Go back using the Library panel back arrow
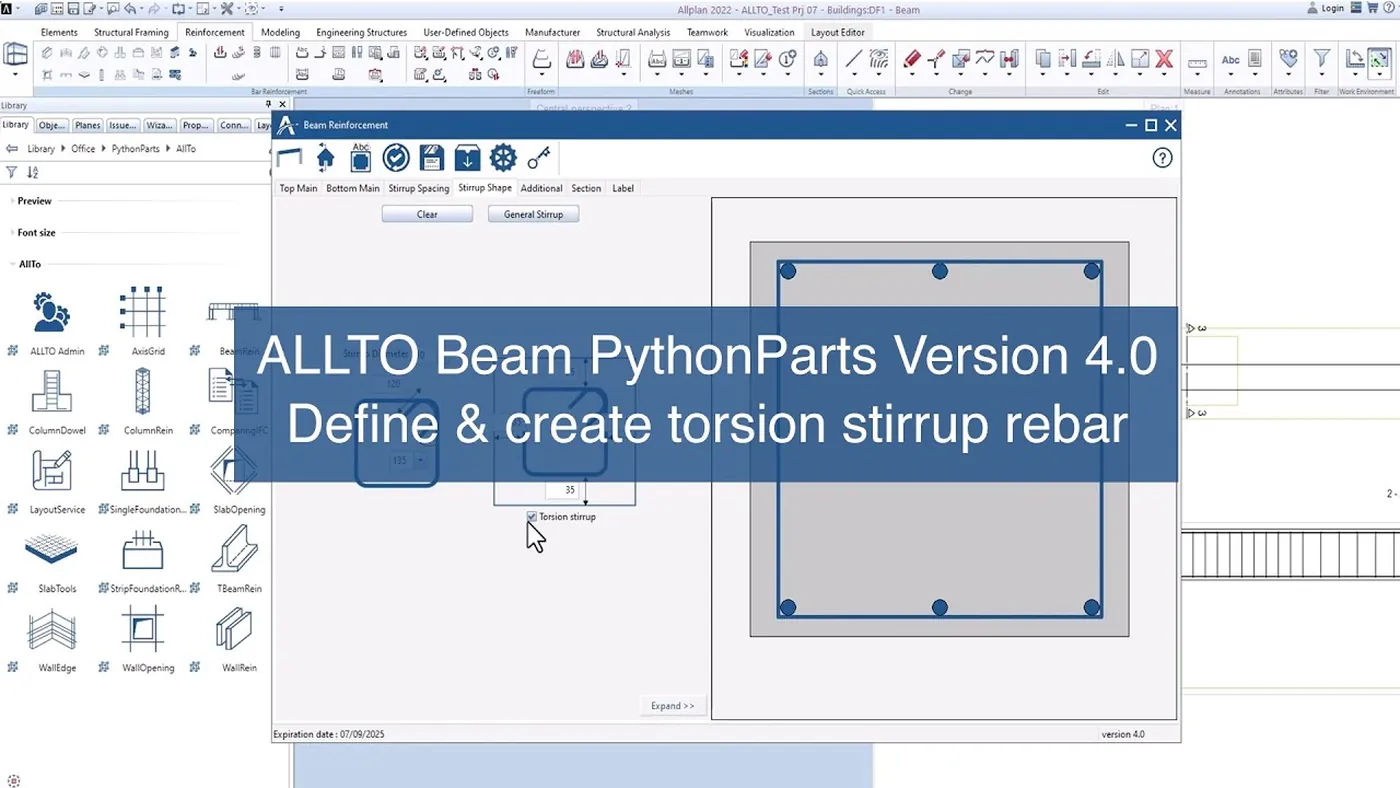1400x788 pixels. (12, 149)
